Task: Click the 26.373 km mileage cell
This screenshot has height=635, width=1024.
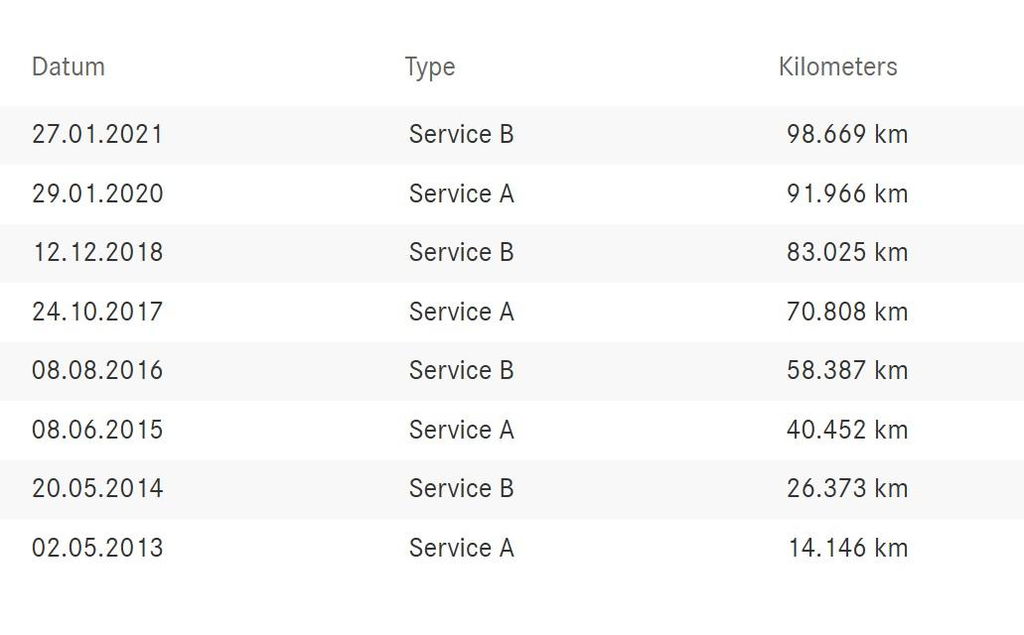Action: 847,488
